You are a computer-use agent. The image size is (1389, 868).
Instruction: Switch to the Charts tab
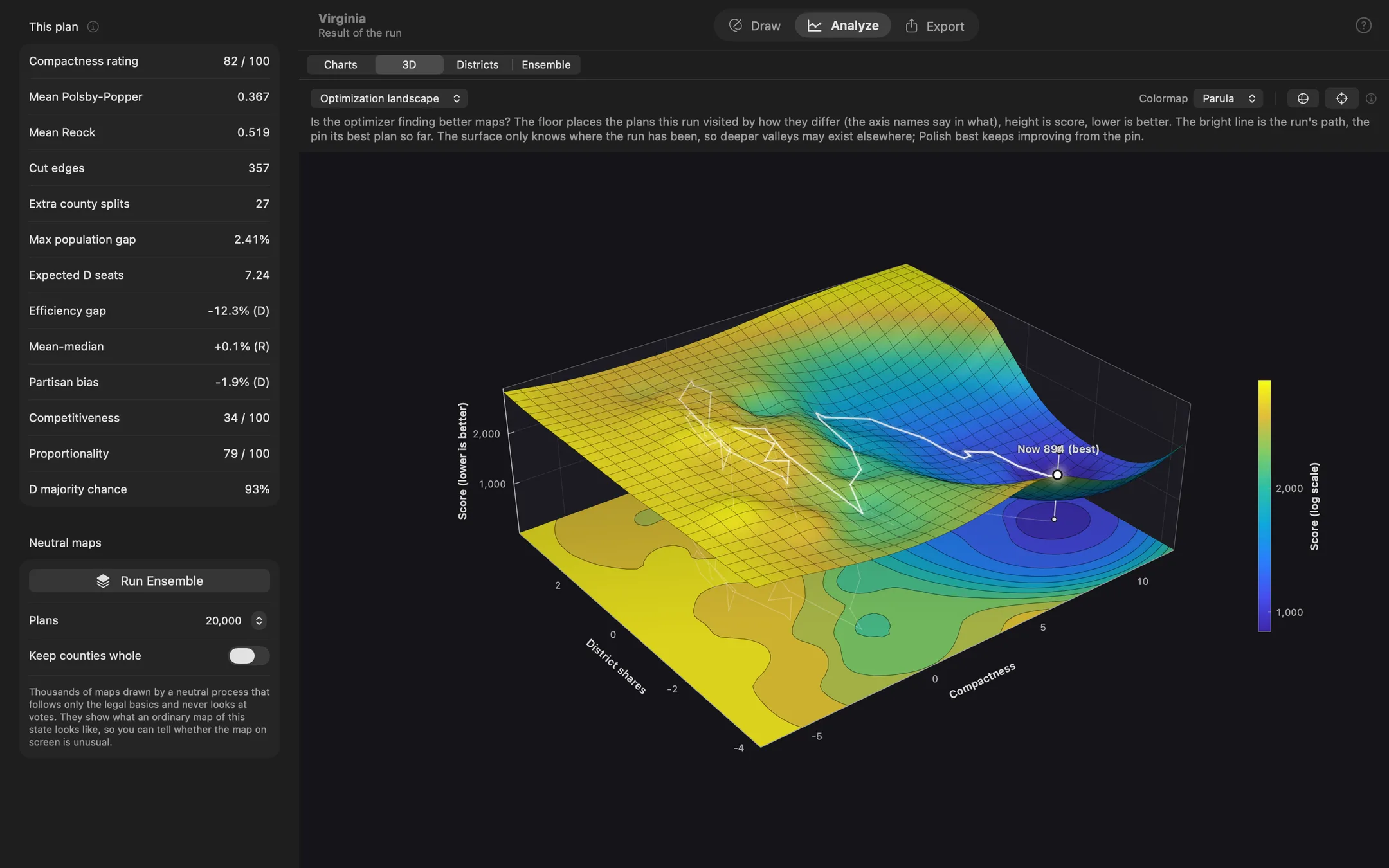click(341, 65)
